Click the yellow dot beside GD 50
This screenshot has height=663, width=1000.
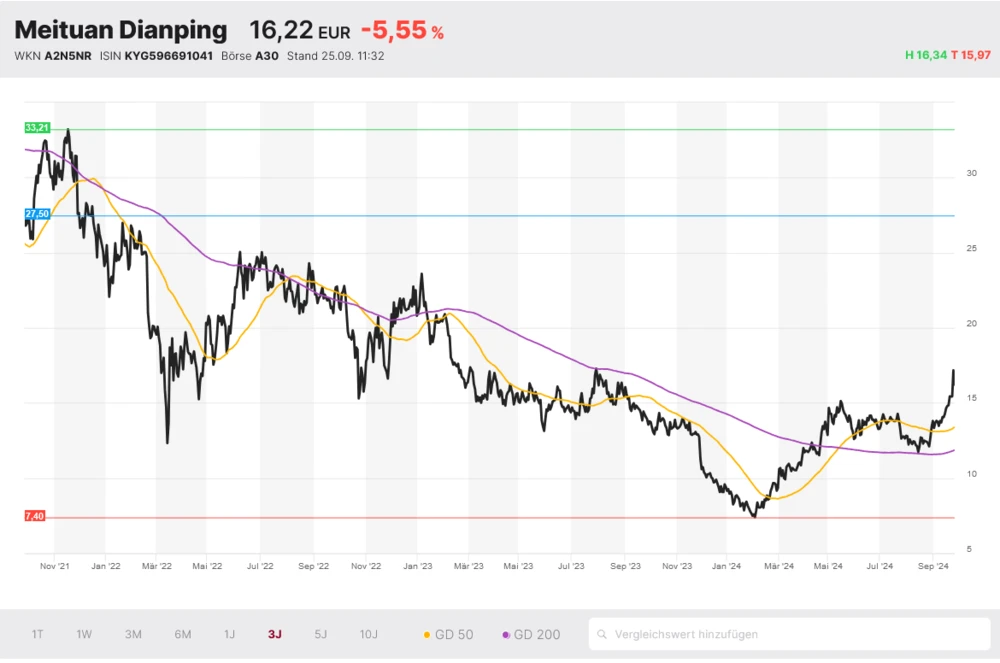tap(428, 634)
